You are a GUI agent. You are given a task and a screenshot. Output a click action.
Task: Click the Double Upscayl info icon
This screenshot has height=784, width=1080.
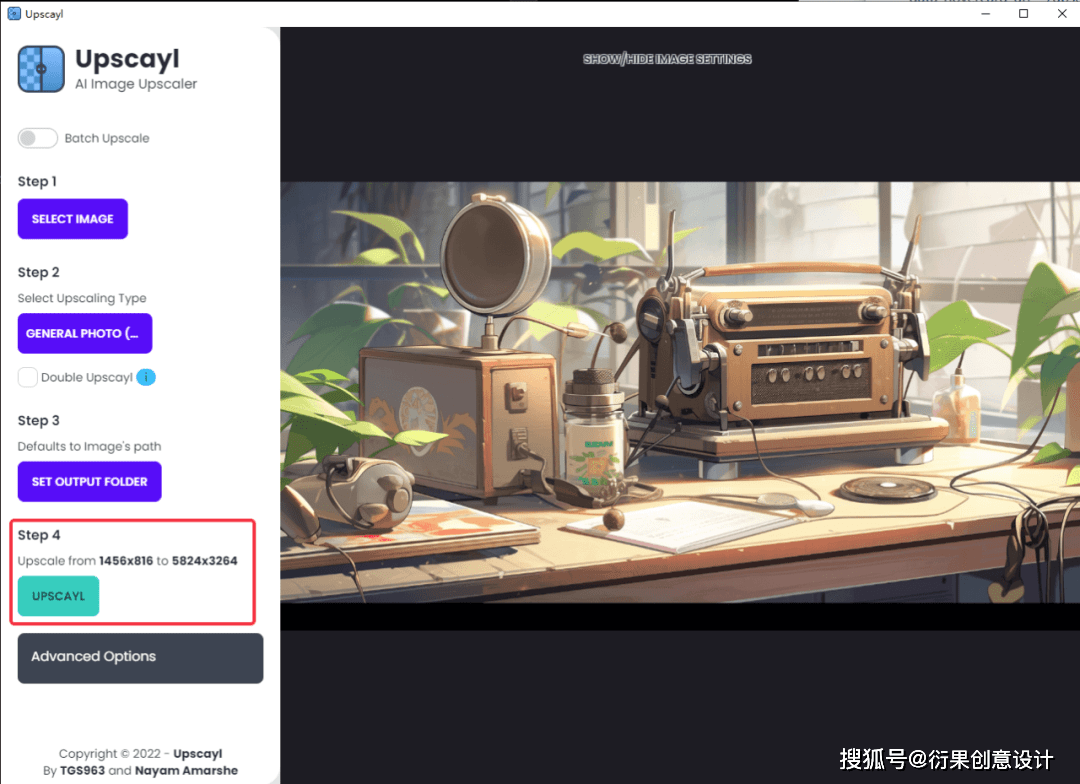click(146, 377)
